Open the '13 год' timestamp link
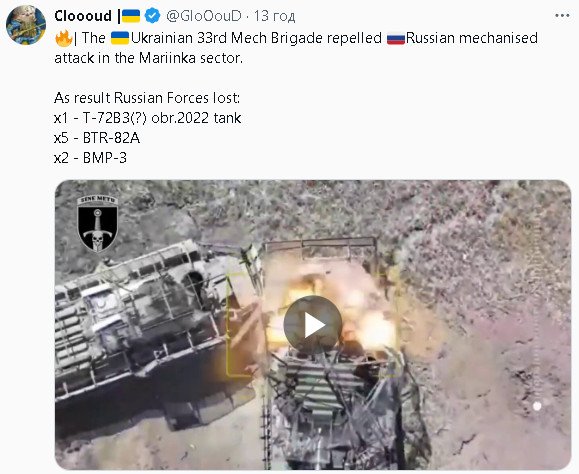Screen dimensions: 579x474 pos(274,16)
